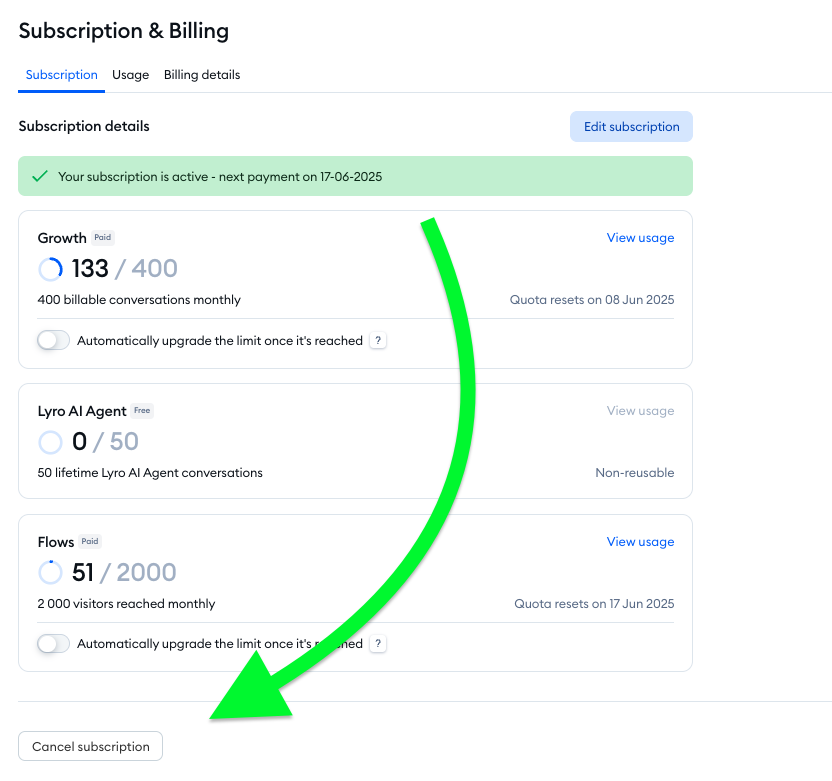The height and width of the screenshot is (781, 832).
Task: Open the Billing details tab
Action: [201, 74]
